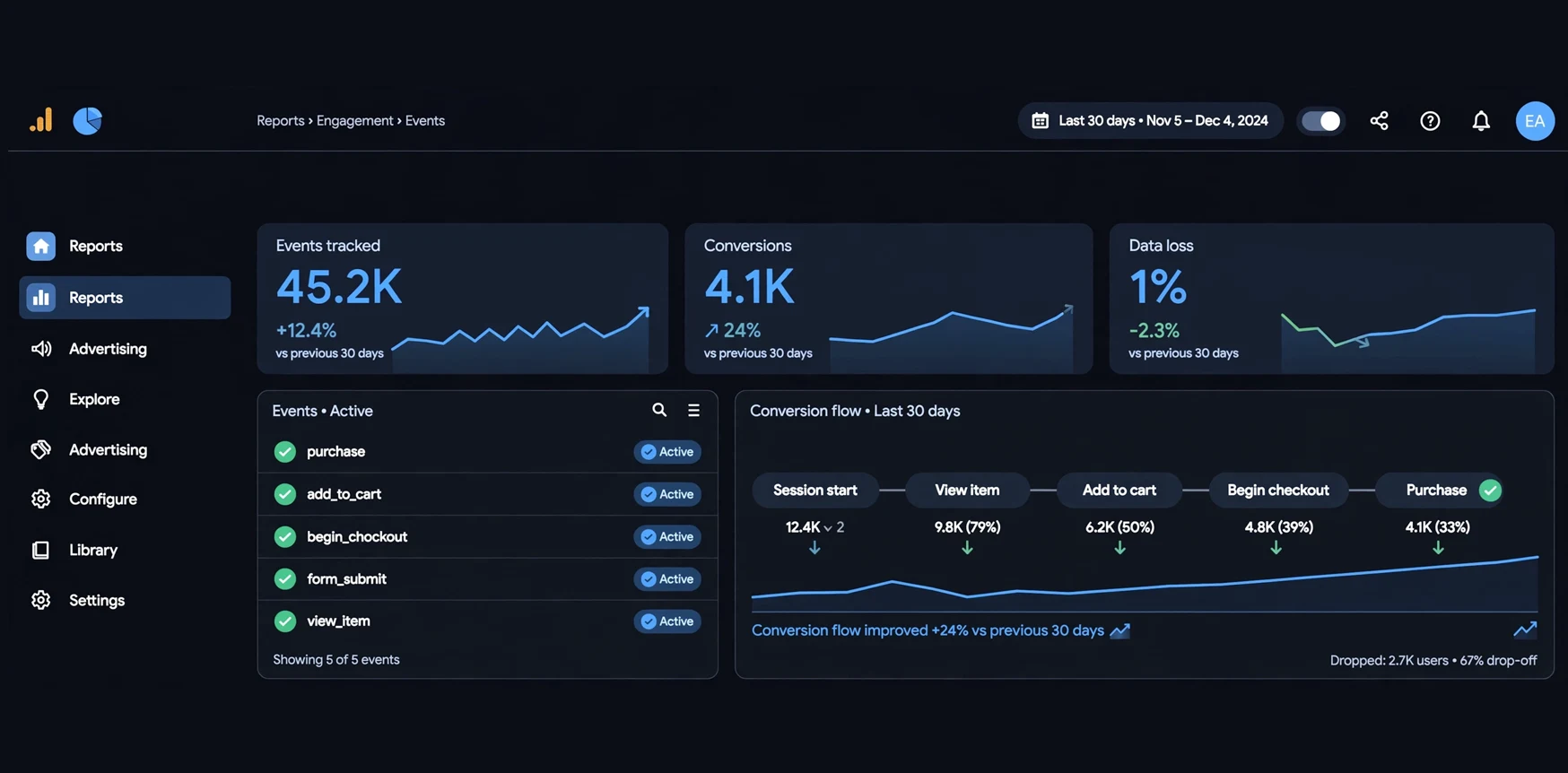Toggle the green check for form_submit event
This screenshot has width=1568, height=773.
pos(285,578)
